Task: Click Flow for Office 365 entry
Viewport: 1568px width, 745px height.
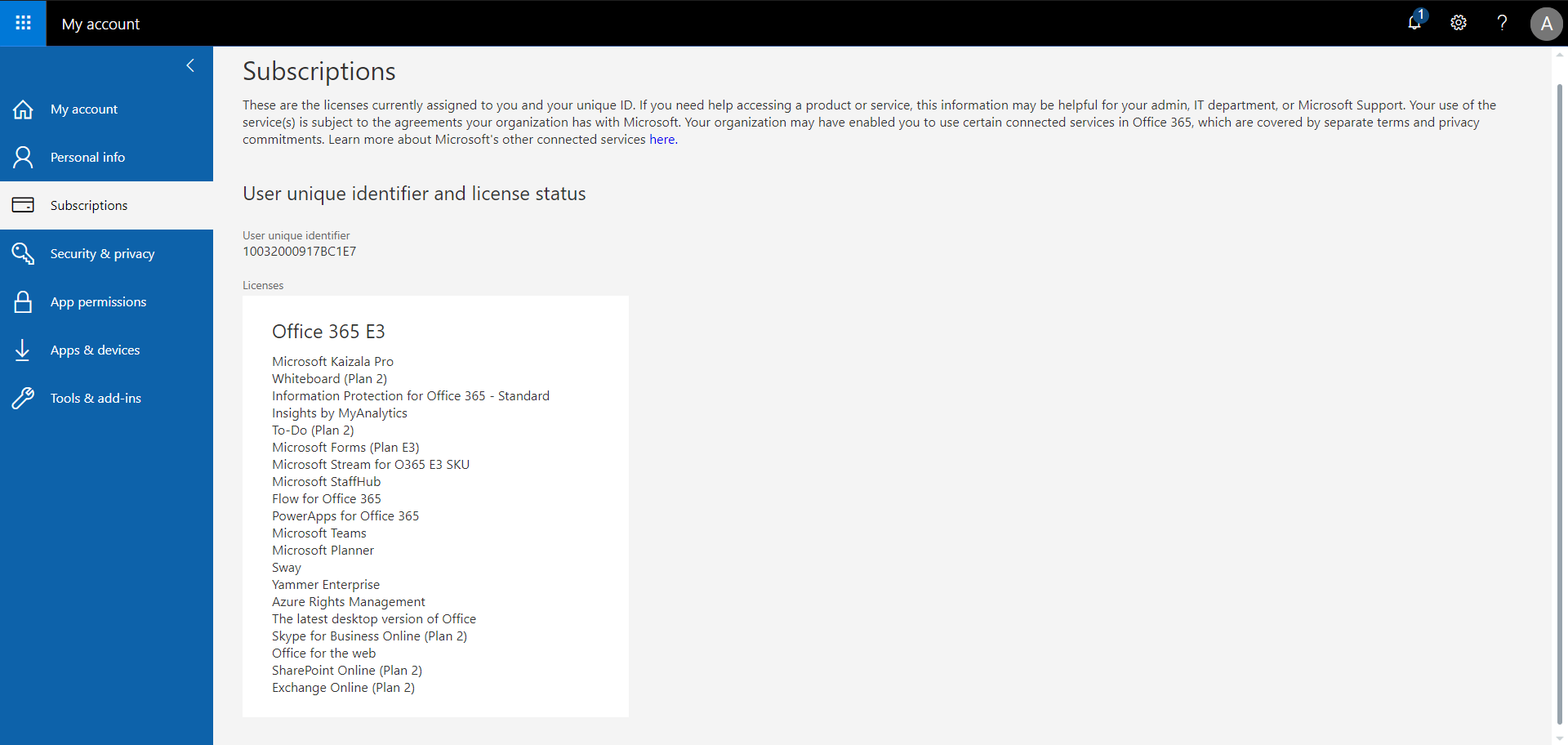Action: coord(327,499)
